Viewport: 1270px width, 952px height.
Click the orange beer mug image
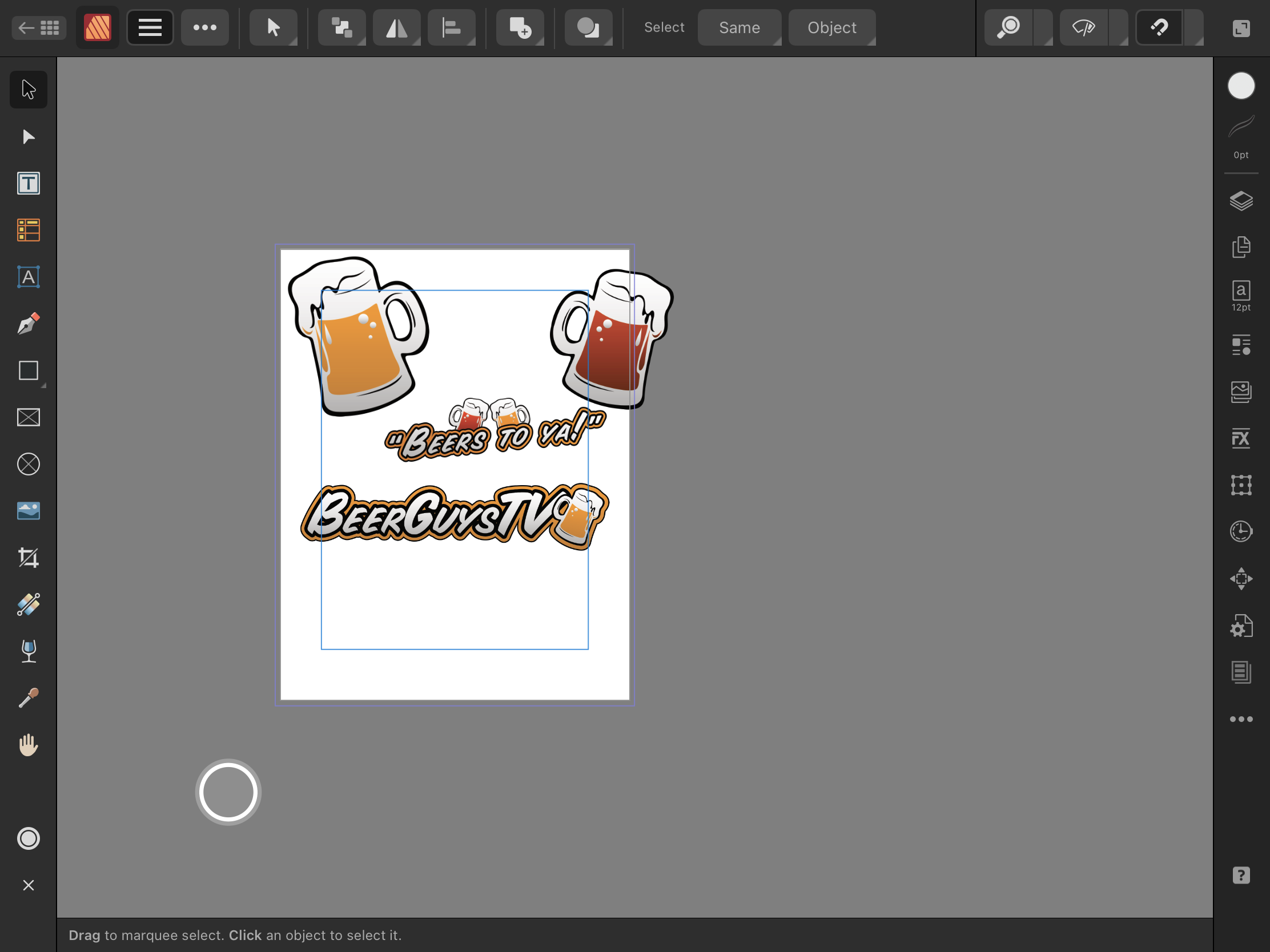(x=358, y=336)
